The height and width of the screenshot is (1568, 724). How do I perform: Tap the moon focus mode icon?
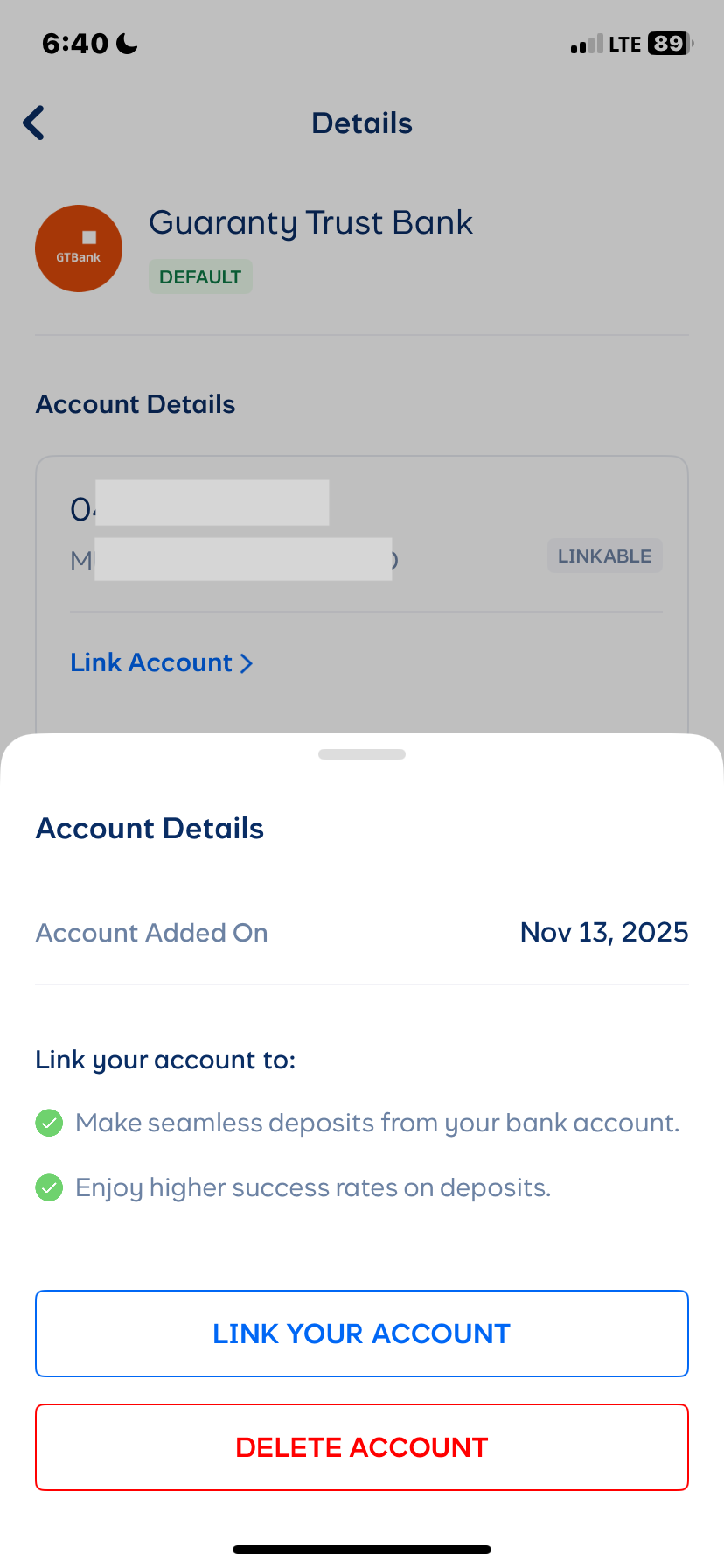point(128,44)
